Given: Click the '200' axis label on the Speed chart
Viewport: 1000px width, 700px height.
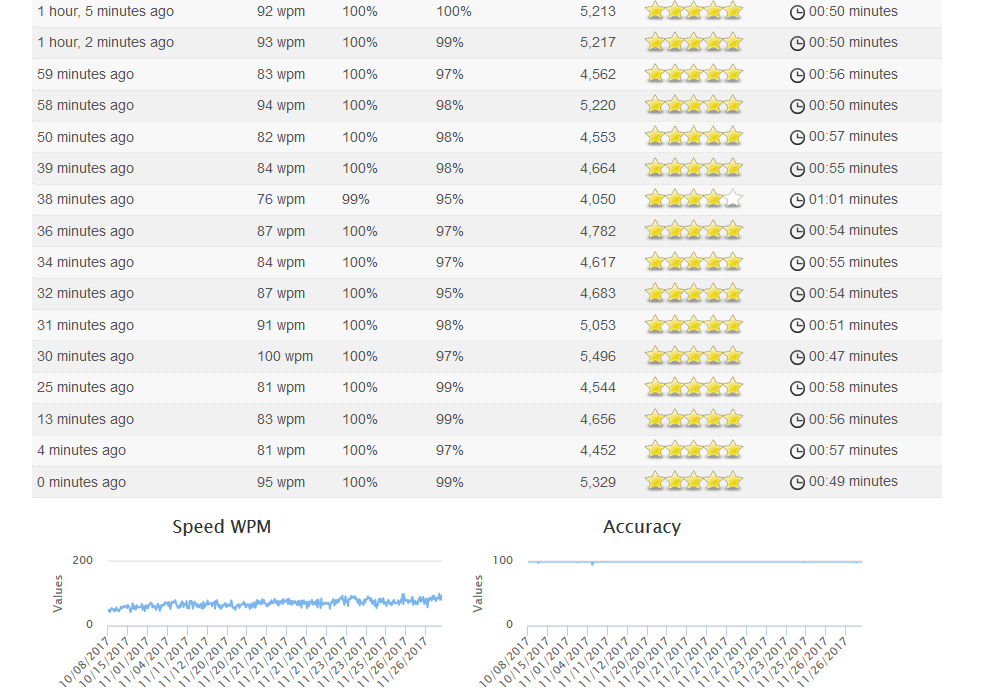Looking at the screenshot, I should click(x=82, y=560).
